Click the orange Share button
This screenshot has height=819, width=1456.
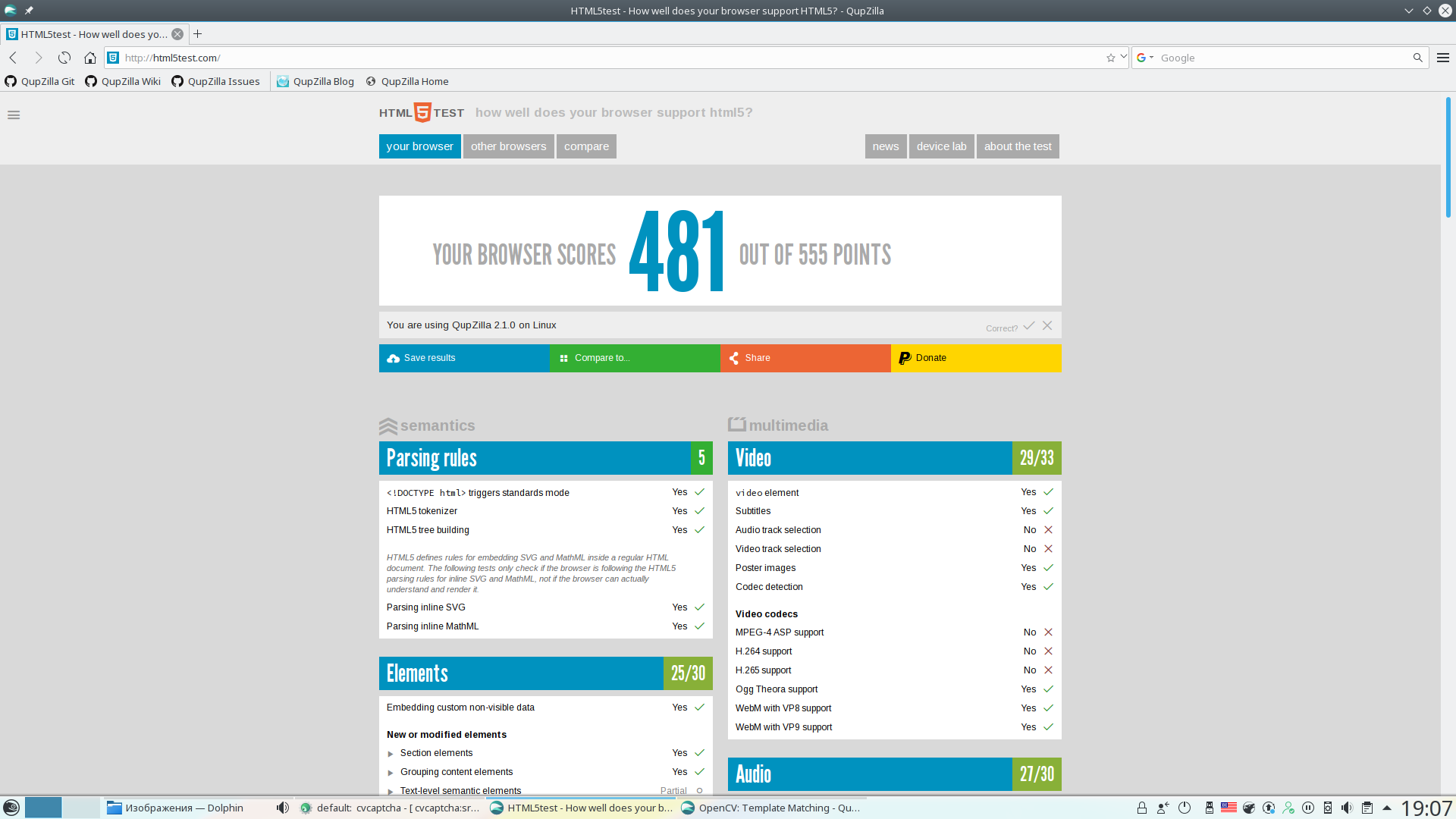[x=805, y=358]
